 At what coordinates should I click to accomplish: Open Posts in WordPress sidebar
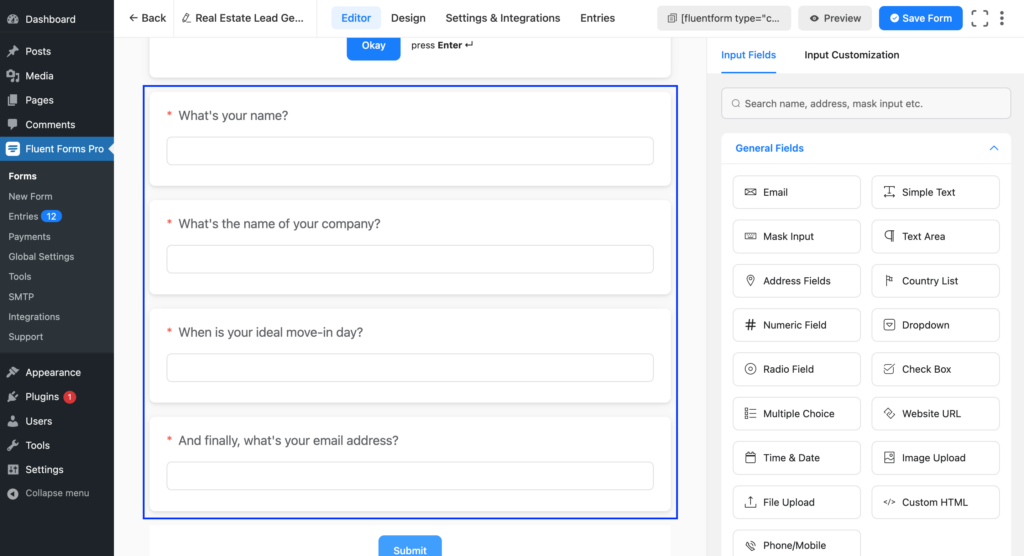pyautogui.click(x=57, y=51)
